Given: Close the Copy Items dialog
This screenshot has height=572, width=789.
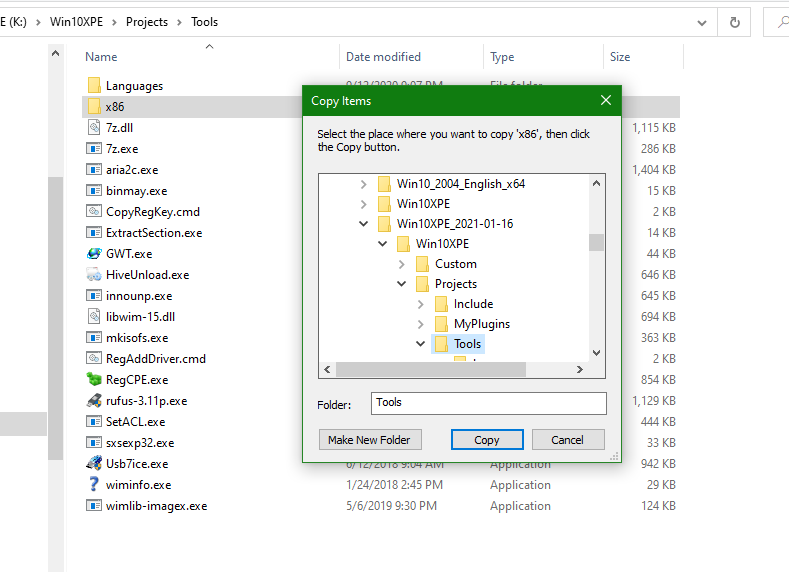Looking at the screenshot, I should pyautogui.click(x=606, y=101).
